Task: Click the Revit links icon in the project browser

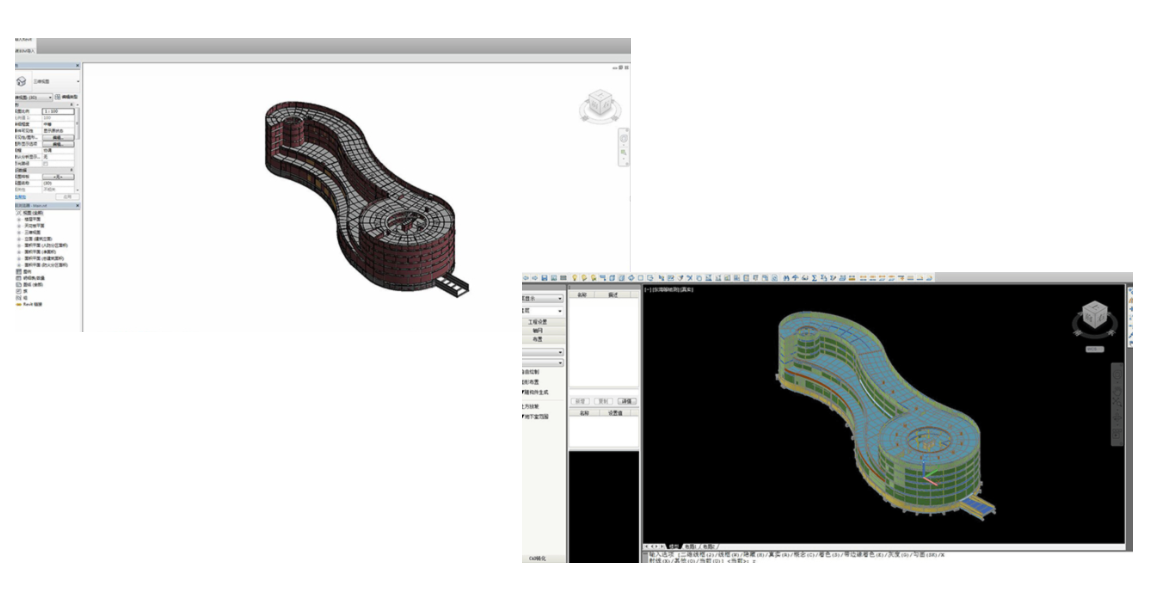Action: coord(19,303)
